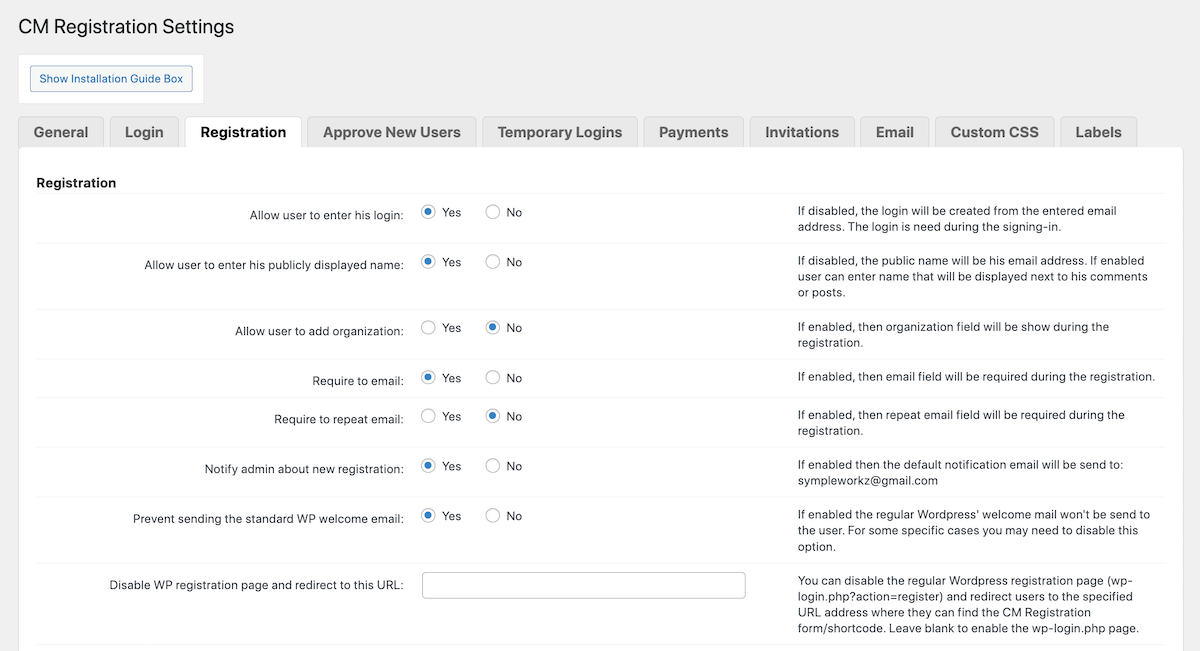Select No for Allow user to enter his login

(492, 212)
